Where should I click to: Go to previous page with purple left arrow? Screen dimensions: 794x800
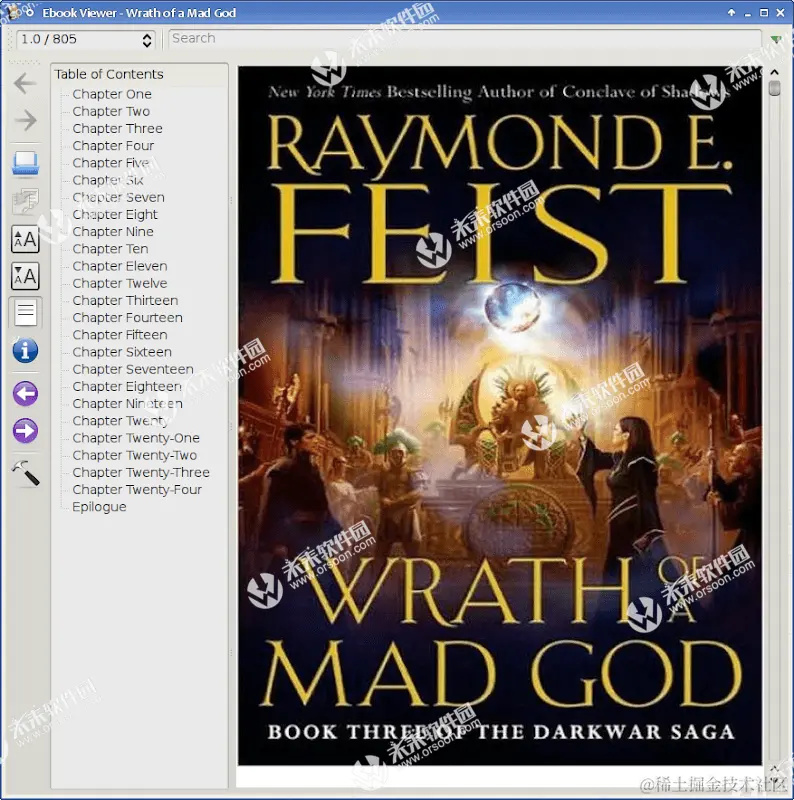(x=26, y=393)
